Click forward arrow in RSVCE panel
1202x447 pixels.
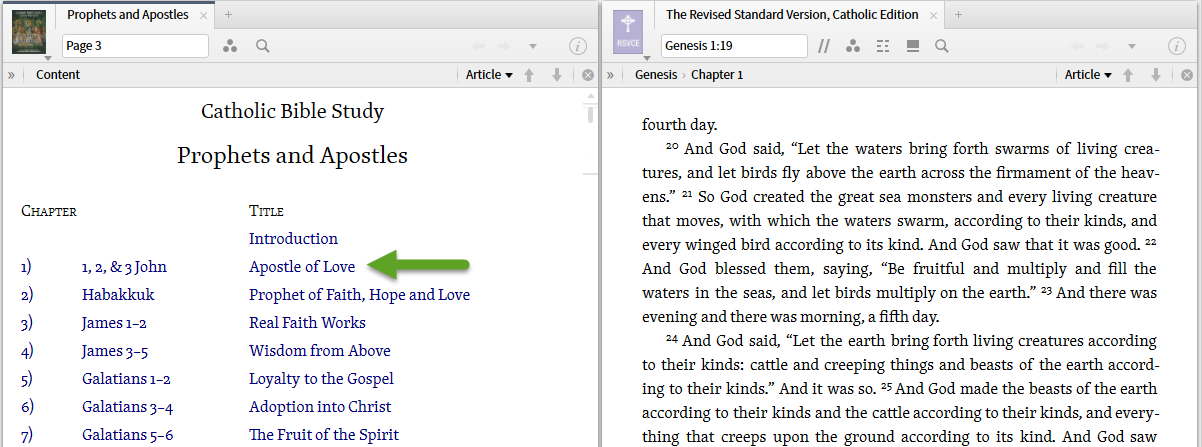click(1104, 46)
